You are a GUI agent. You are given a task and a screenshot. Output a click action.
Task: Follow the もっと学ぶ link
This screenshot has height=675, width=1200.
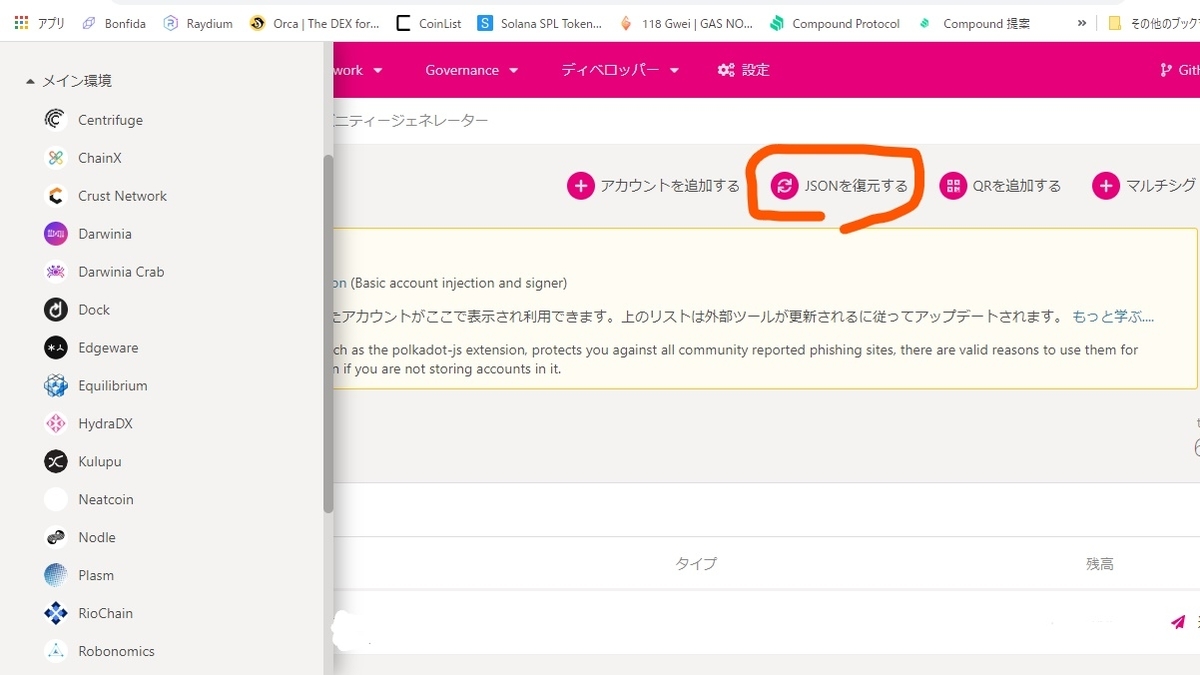(x=1113, y=317)
